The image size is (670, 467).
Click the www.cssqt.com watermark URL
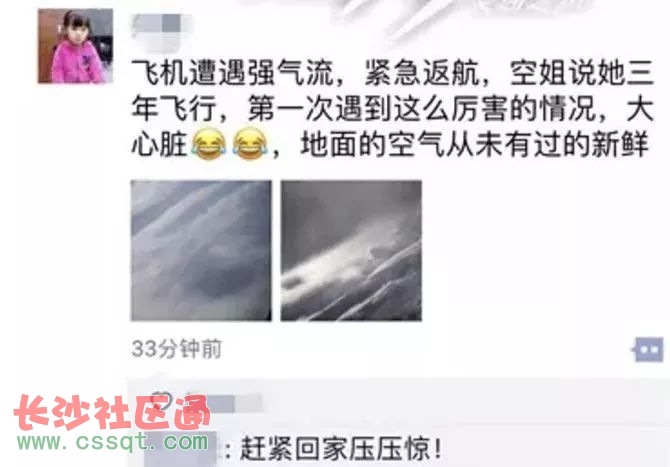click(x=112, y=441)
